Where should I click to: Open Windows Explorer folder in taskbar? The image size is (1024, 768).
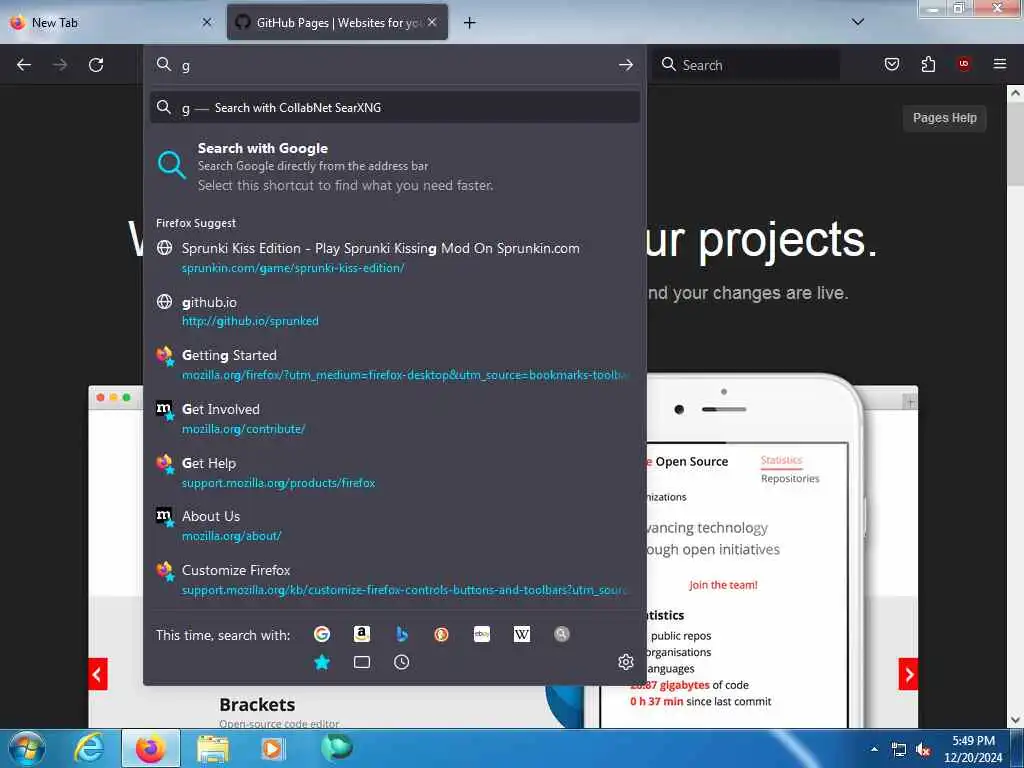213,748
